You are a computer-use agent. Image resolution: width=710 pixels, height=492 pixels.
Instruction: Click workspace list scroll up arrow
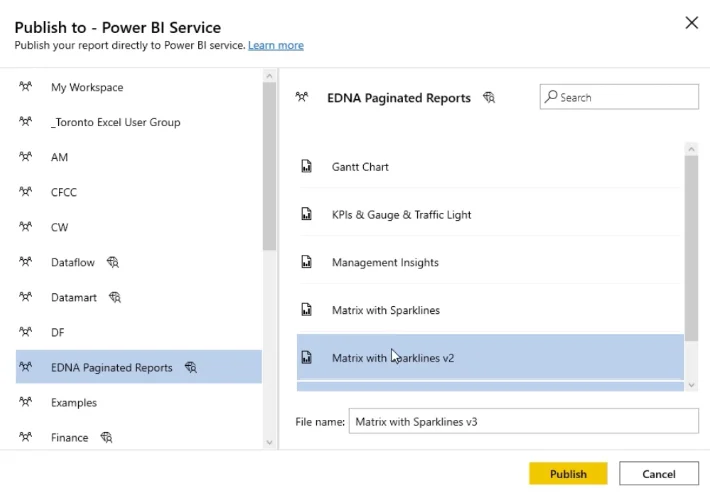coord(269,76)
